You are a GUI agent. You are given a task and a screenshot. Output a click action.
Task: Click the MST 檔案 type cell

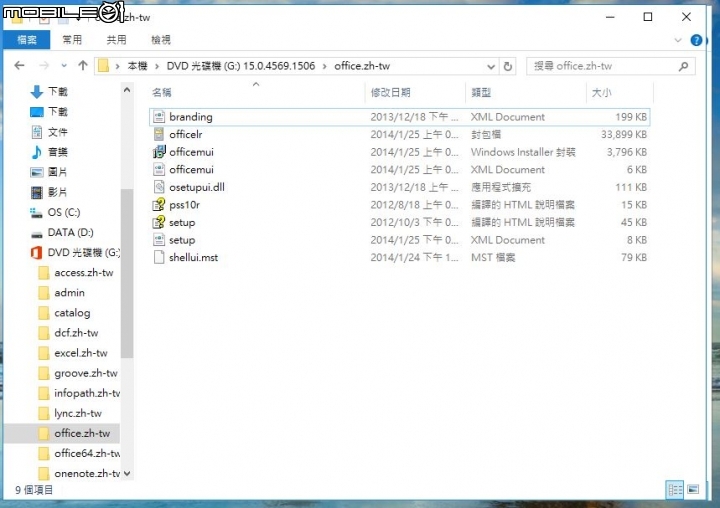(x=493, y=258)
